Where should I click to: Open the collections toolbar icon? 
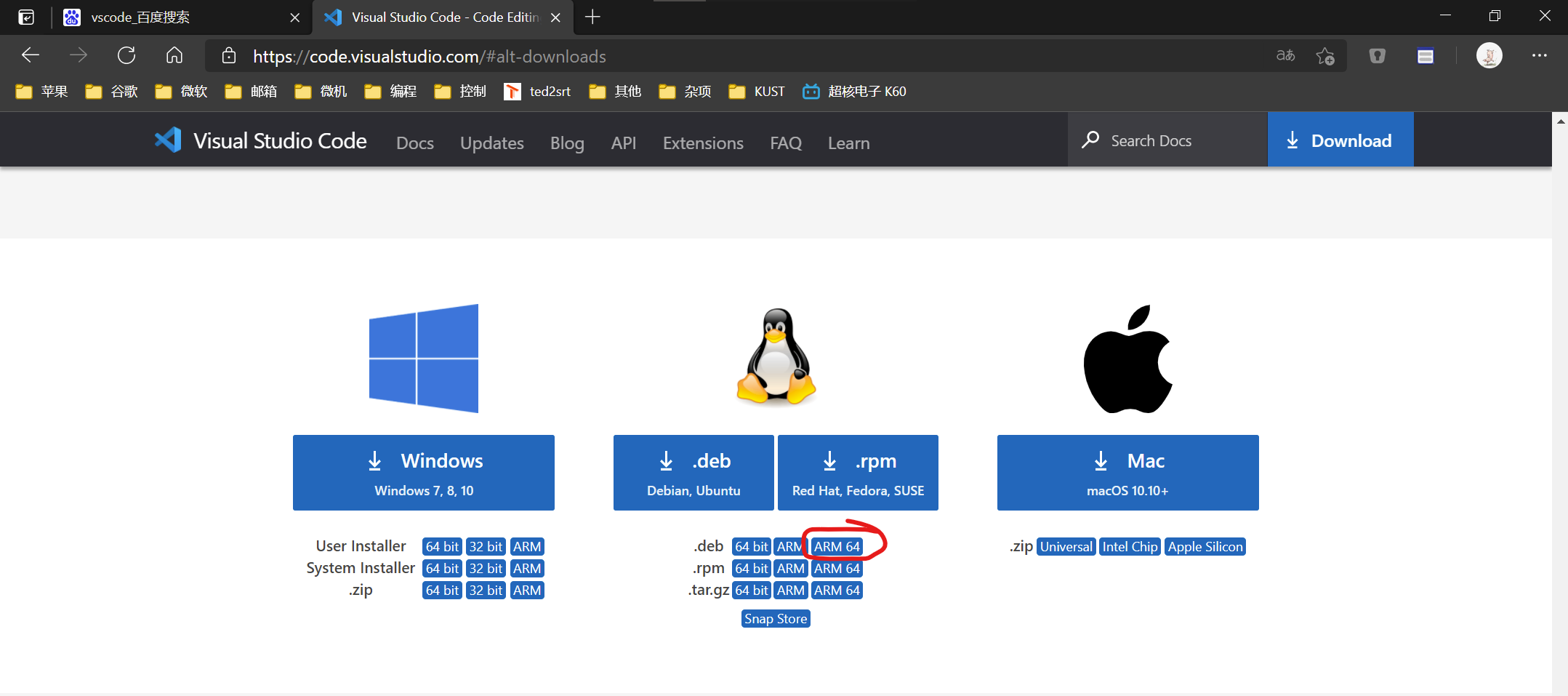(x=1425, y=56)
